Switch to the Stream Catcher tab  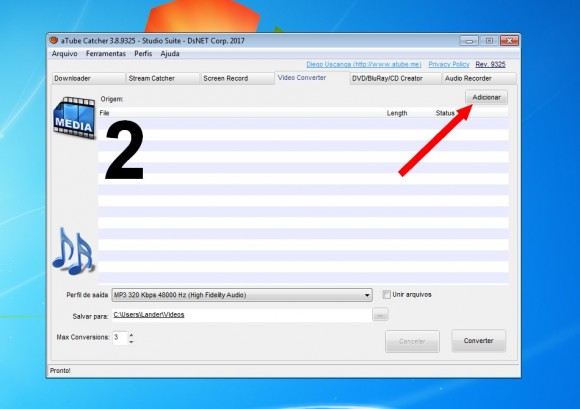coord(163,78)
